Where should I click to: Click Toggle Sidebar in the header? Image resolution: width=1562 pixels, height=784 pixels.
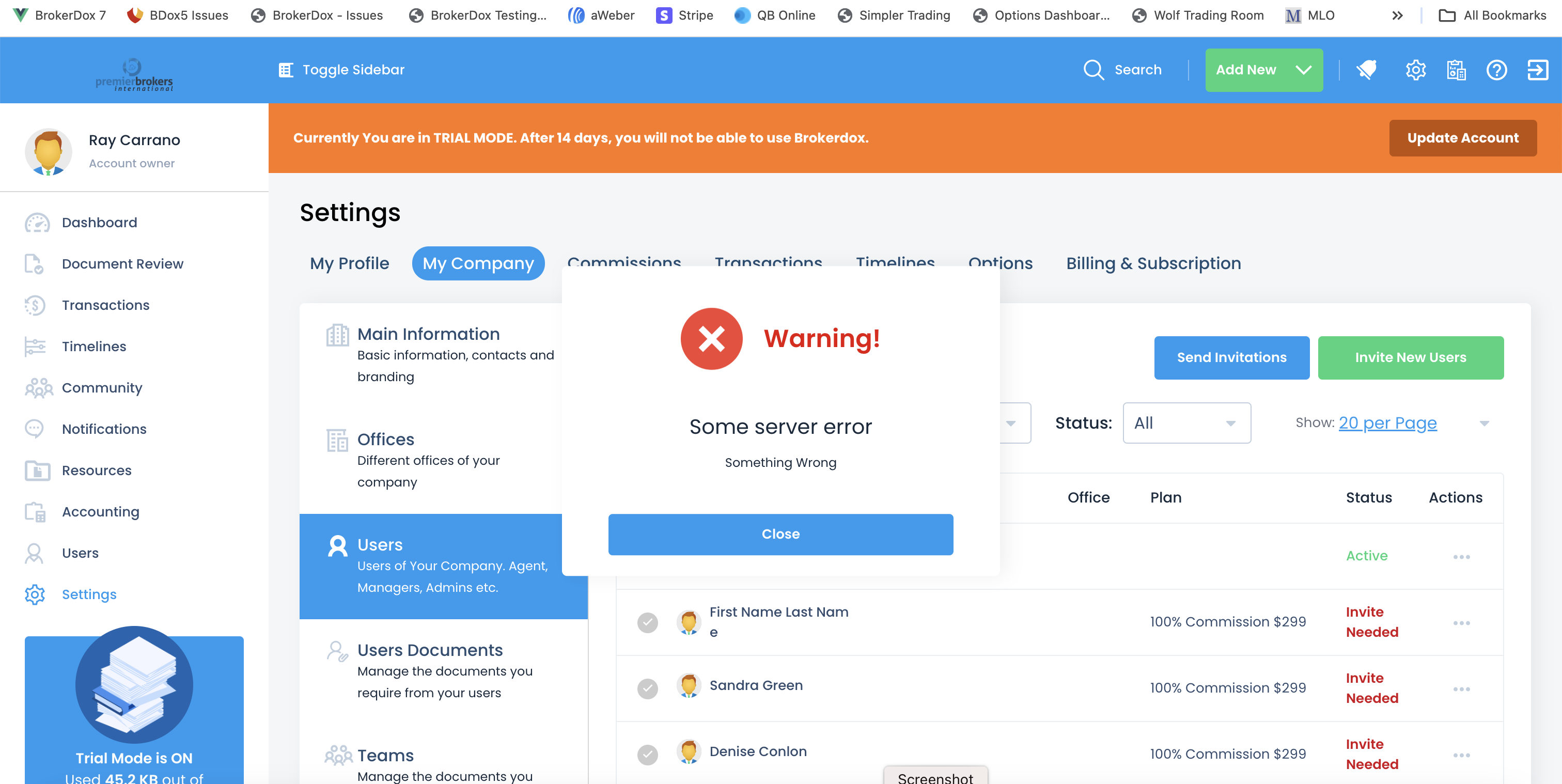(341, 70)
